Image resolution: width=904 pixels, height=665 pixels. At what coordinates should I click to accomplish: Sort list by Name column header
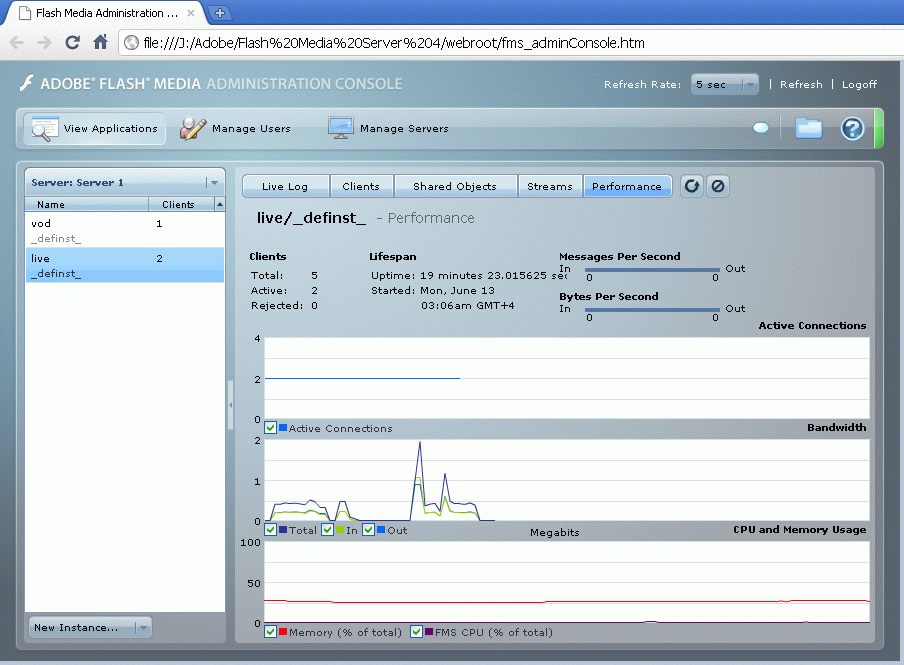pyautogui.click(x=86, y=204)
